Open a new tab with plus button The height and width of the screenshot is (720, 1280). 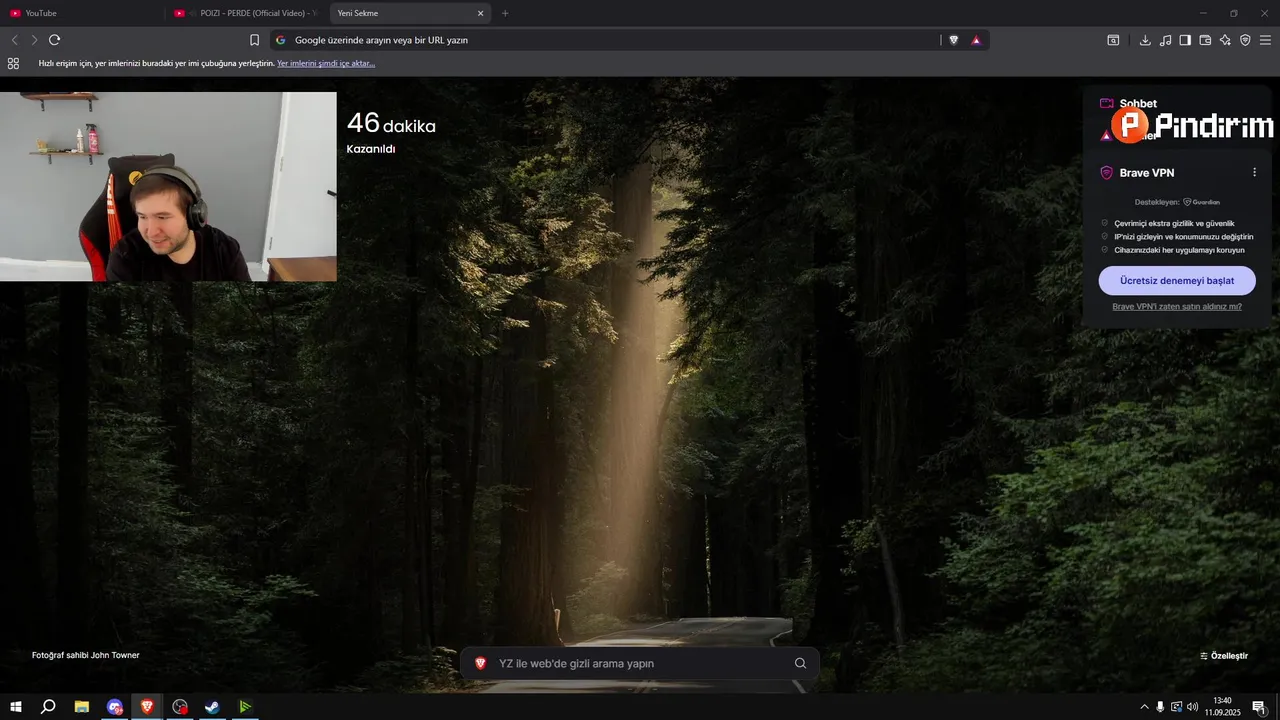505,13
